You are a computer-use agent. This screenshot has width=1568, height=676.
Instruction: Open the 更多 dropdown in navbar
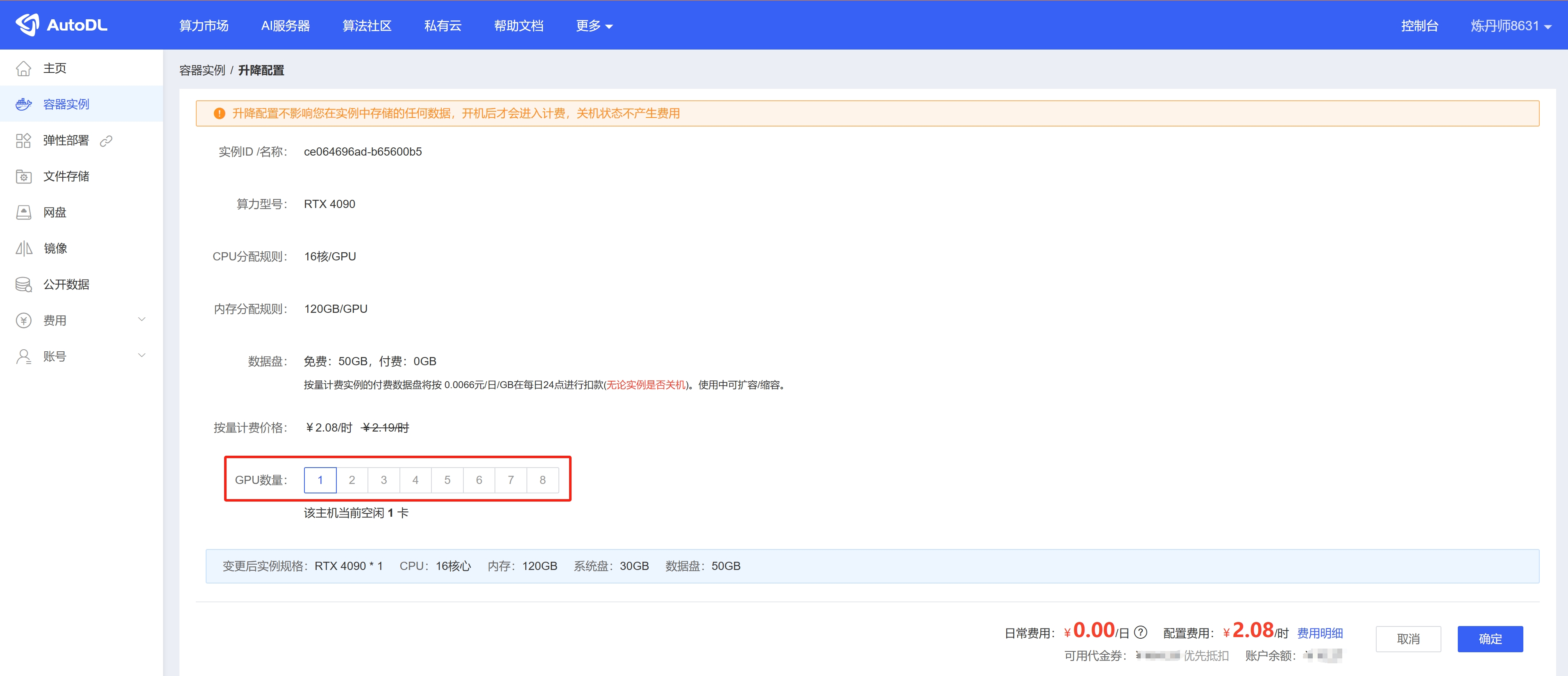tap(594, 25)
